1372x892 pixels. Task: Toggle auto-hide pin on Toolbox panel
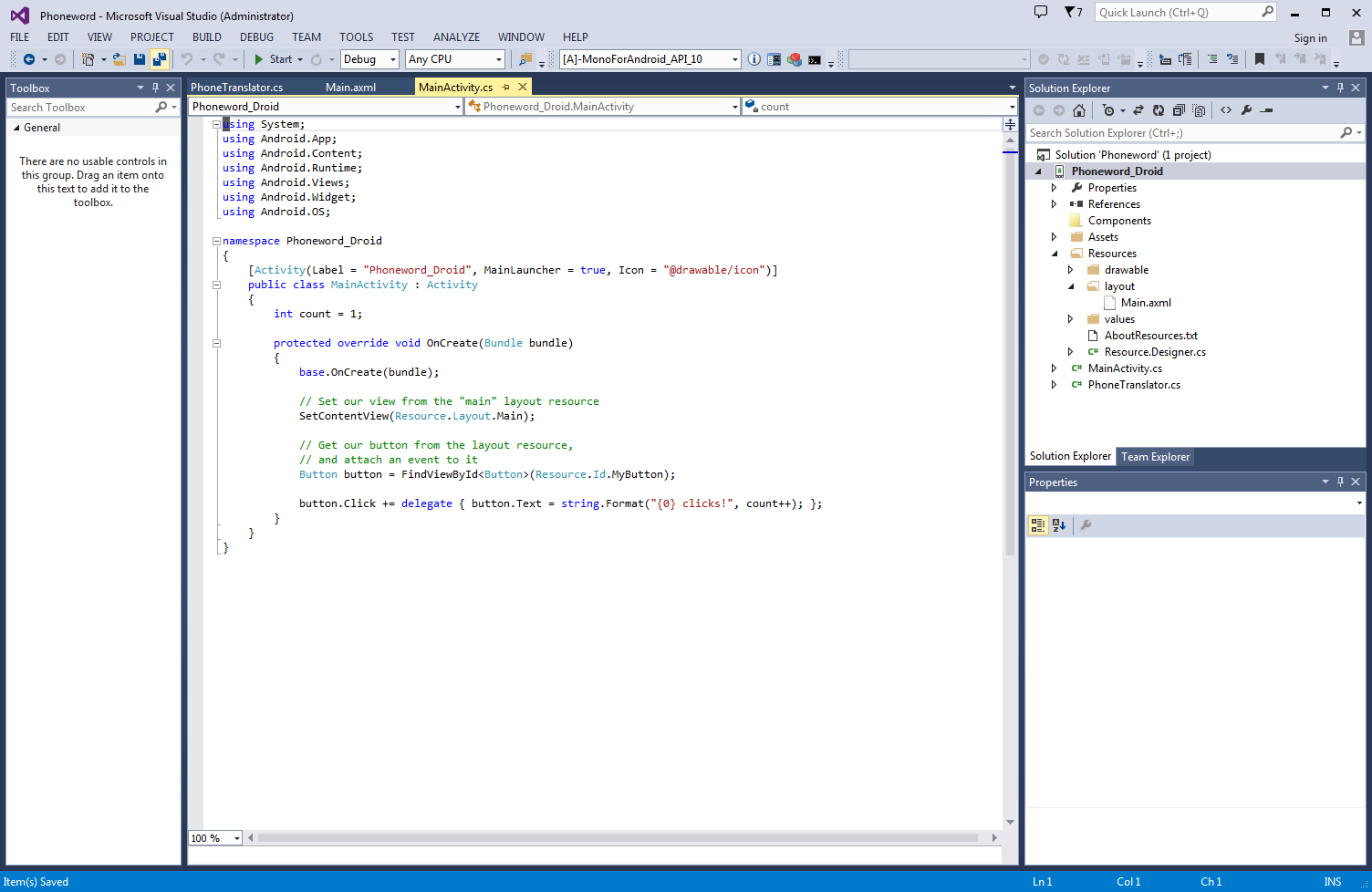155,88
